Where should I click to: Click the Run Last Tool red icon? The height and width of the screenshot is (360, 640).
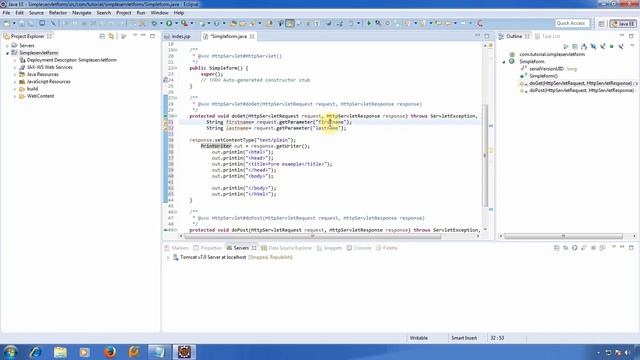click(x=185, y=24)
